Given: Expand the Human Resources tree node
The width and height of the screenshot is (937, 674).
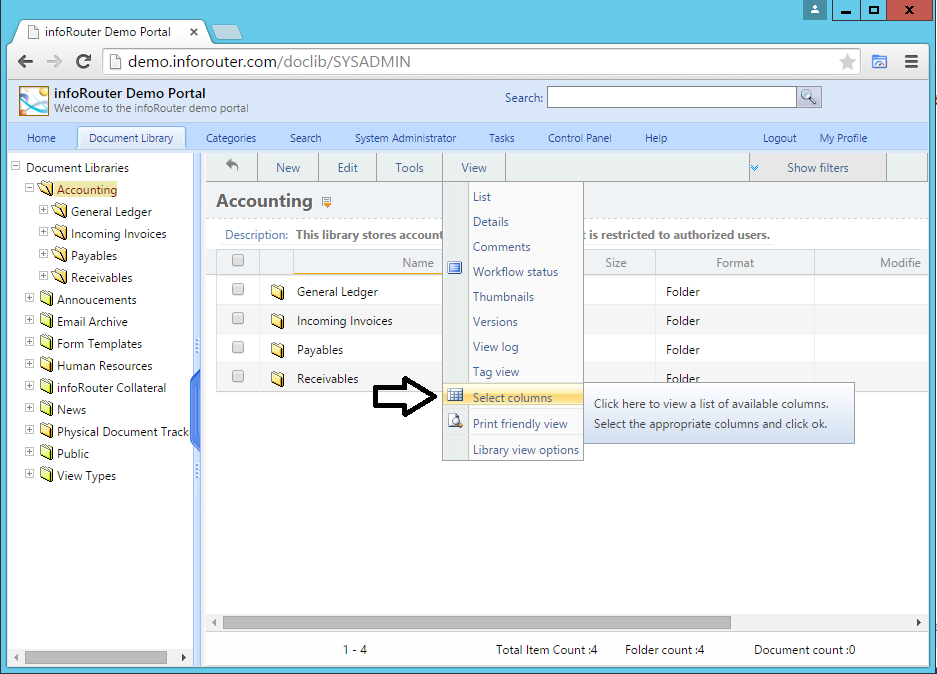Looking at the screenshot, I should coord(29,365).
